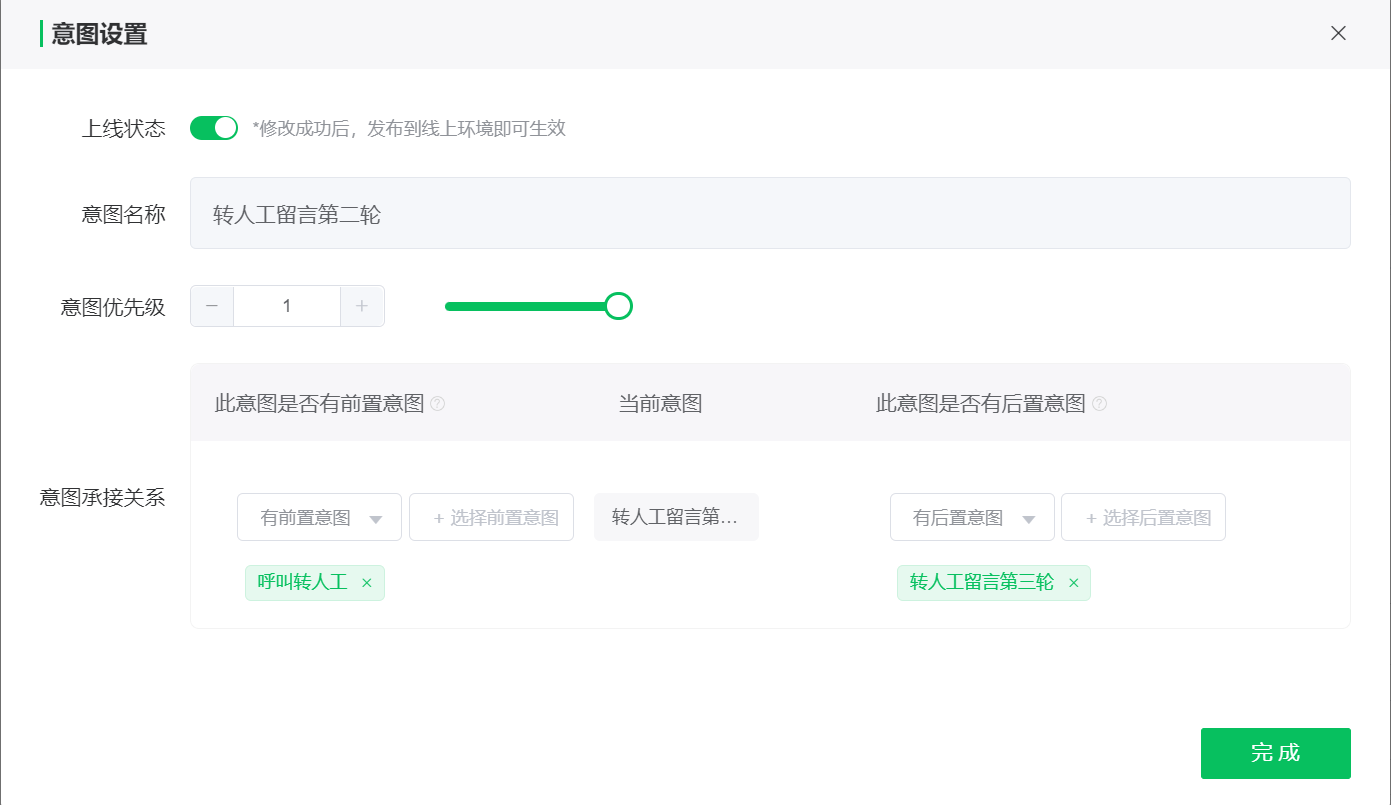1391x805 pixels.
Task: Open help icon beside 此意图是否有前置意图
Action: 437,404
